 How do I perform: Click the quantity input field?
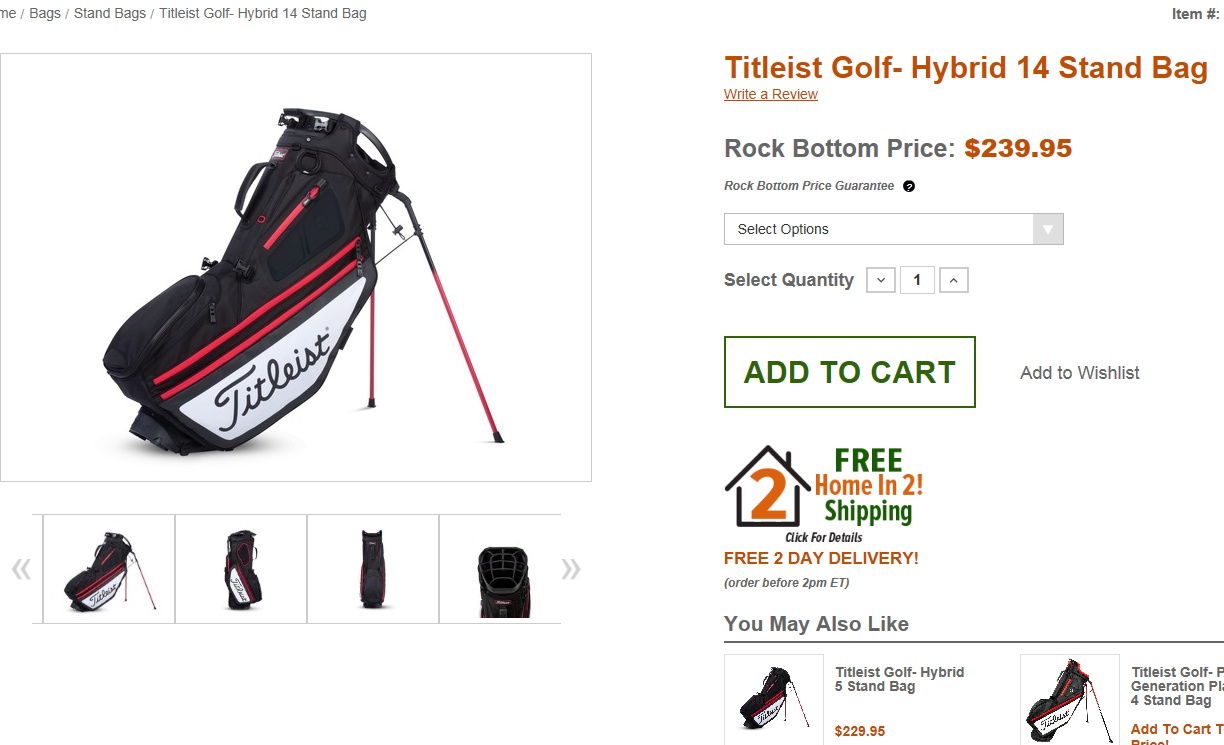[x=917, y=280]
